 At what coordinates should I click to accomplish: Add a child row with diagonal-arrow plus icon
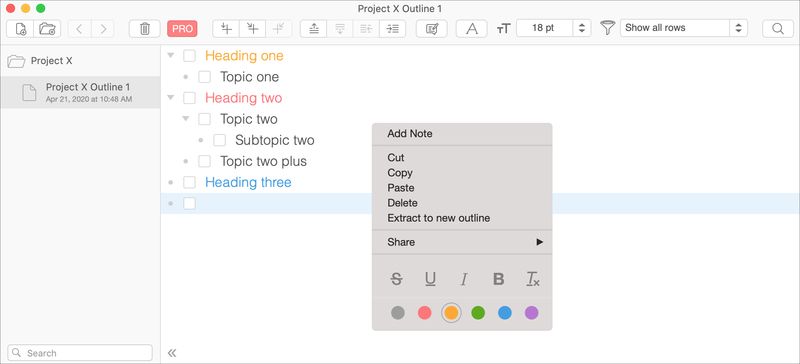click(253, 29)
